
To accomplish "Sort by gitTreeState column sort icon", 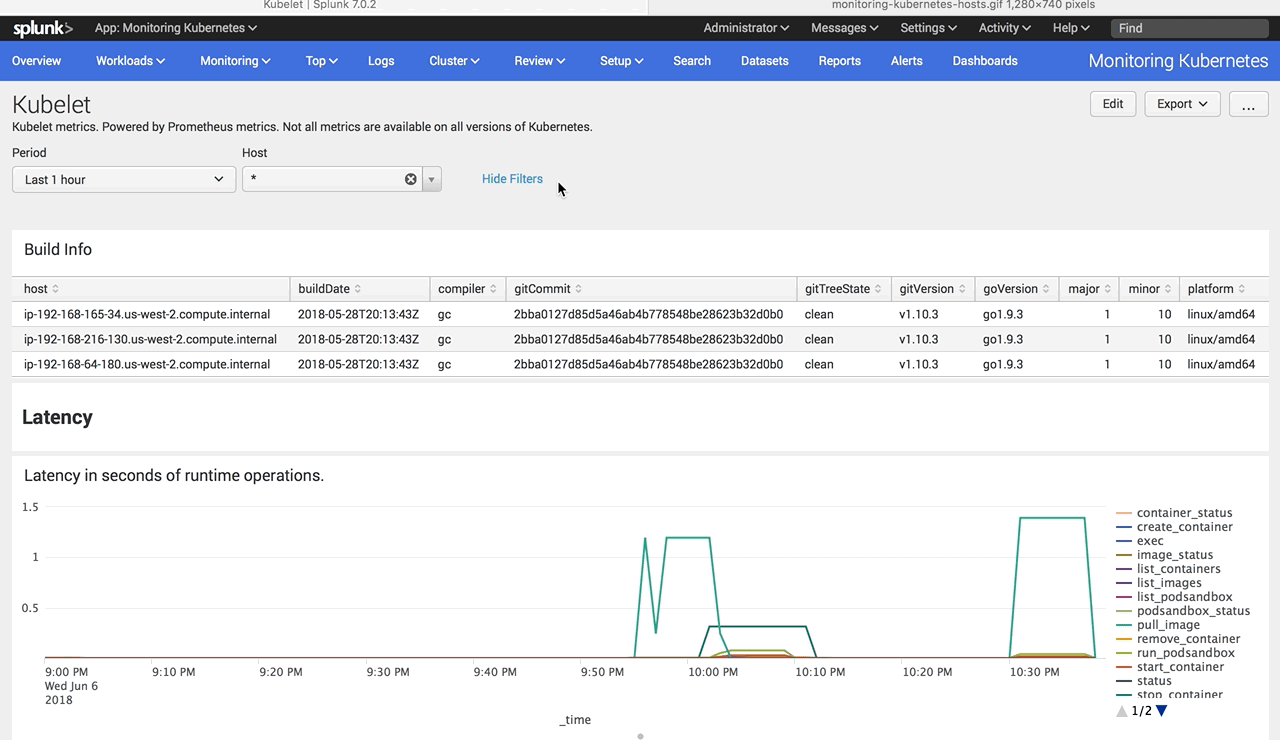I will [878, 289].
